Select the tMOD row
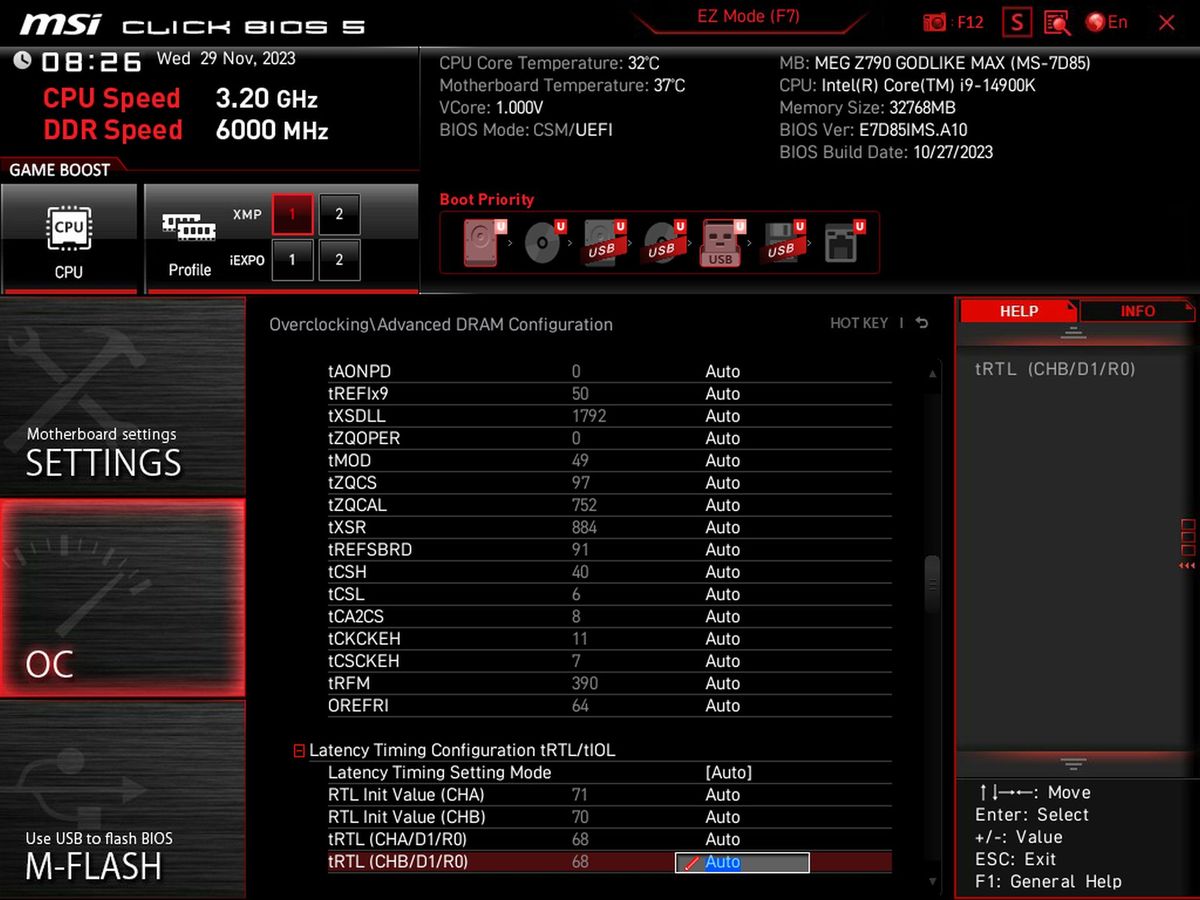This screenshot has width=1200, height=900. coord(610,461)
